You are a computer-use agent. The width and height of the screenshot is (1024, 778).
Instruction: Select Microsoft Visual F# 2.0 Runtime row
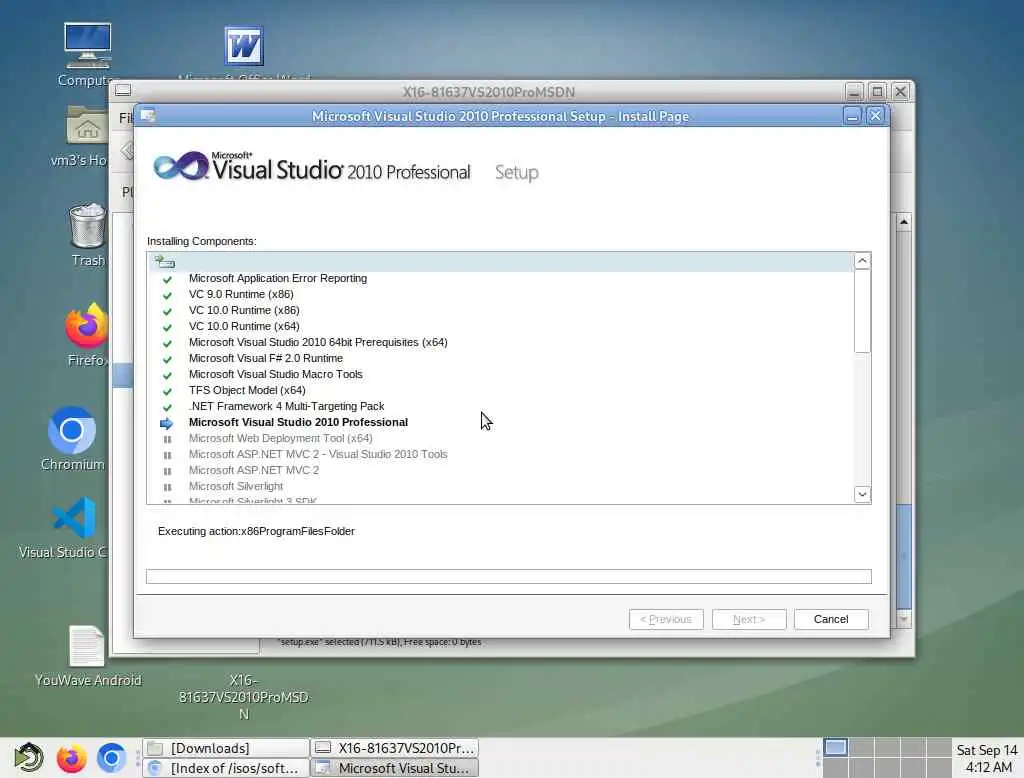click(501, 359)
